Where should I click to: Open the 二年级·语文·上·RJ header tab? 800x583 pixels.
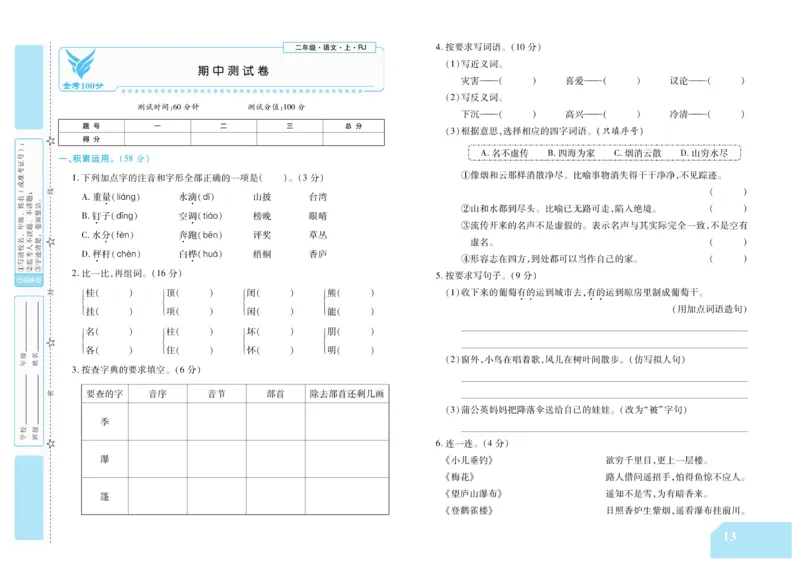pos(330,47)
